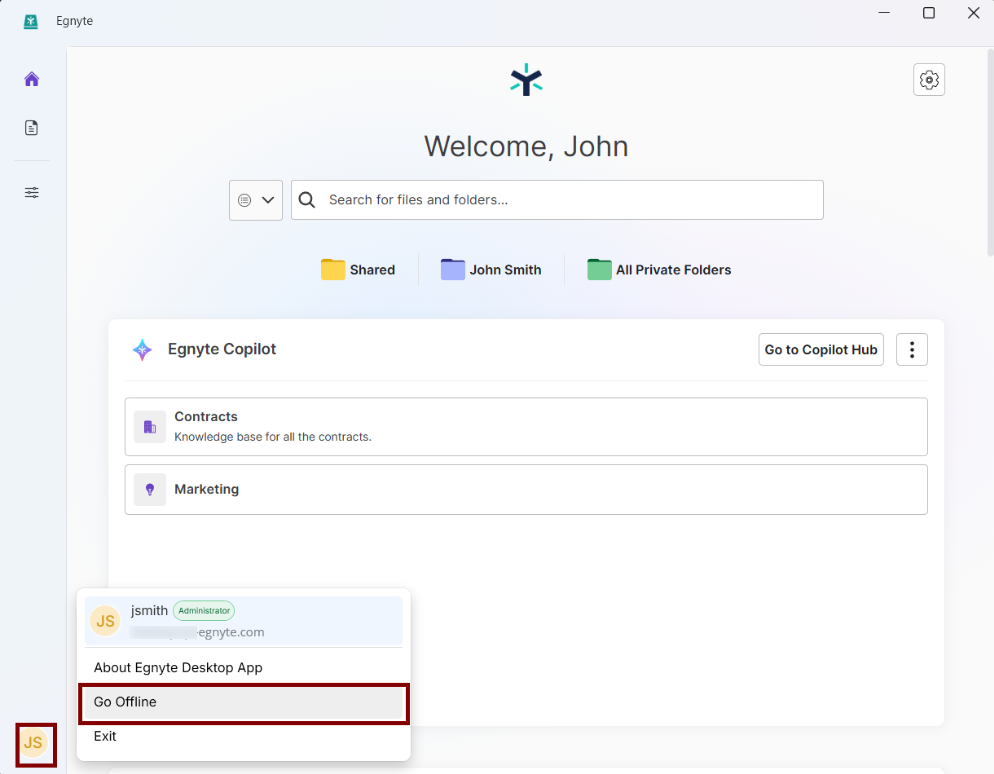Click the Egnyte Copilot heading text
Viewport: 994px width, 774px height.
point(222,349)
